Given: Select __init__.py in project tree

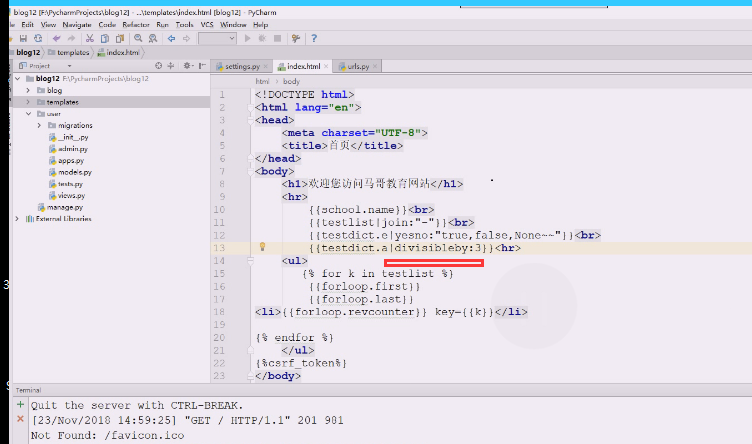Looking at the screenshot, I should 68,137.
